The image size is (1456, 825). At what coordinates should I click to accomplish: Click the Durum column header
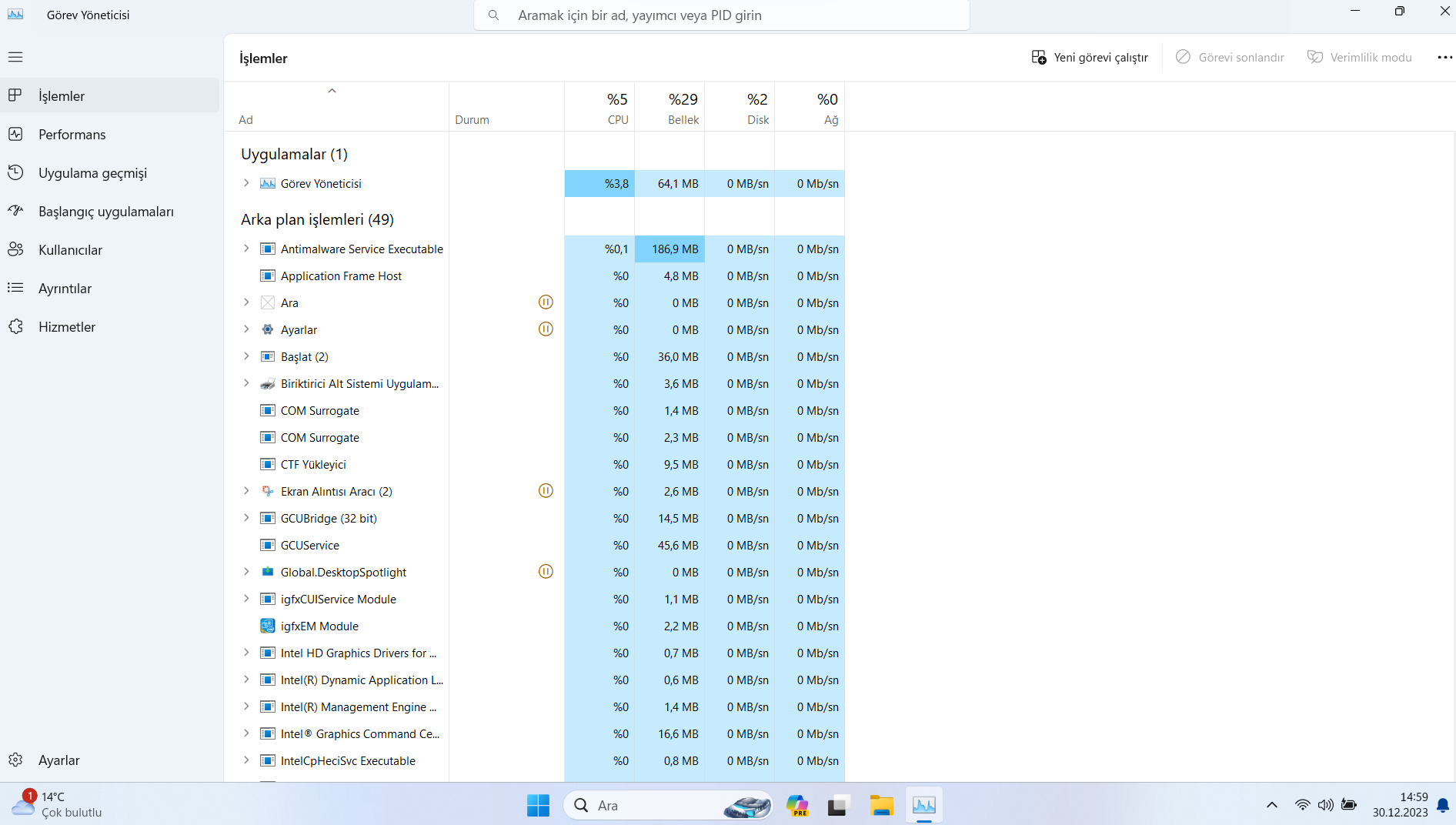506,107
